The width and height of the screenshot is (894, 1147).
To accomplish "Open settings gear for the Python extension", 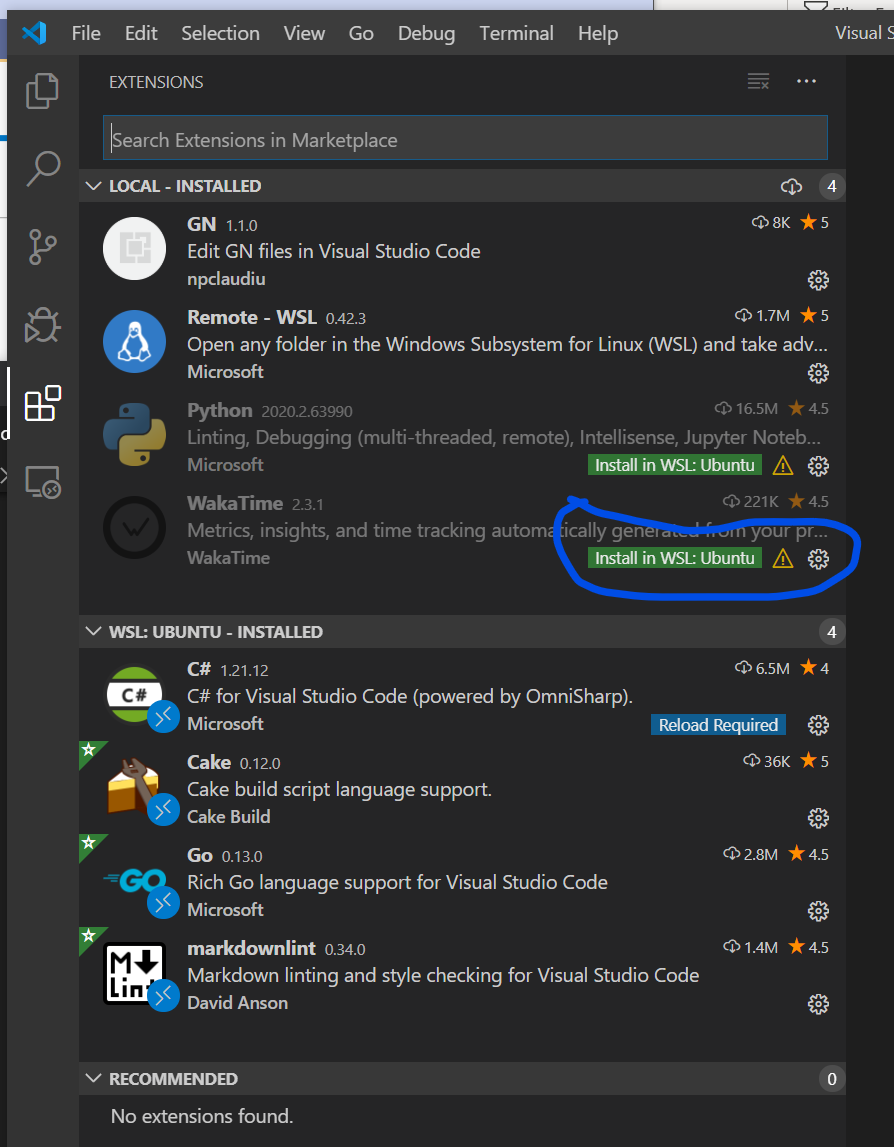I will 818,466.
